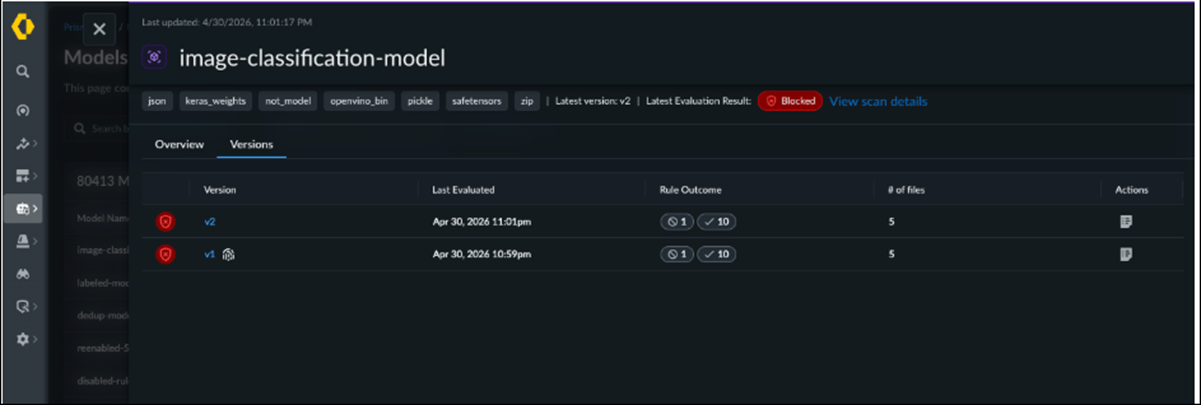
Task: Click the passed rules badge showing 10 for v2
Action: pyautogui.click(x=717, y=222)
